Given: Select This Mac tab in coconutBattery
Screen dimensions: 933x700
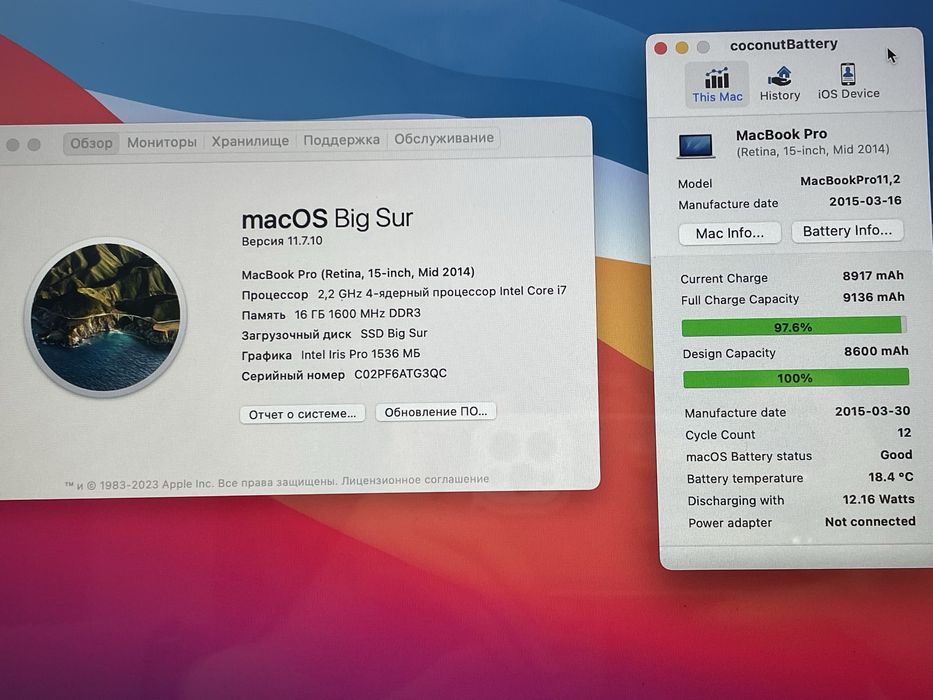Looking at the screenshot, I should pyautogui.click(x=717, y=85).
